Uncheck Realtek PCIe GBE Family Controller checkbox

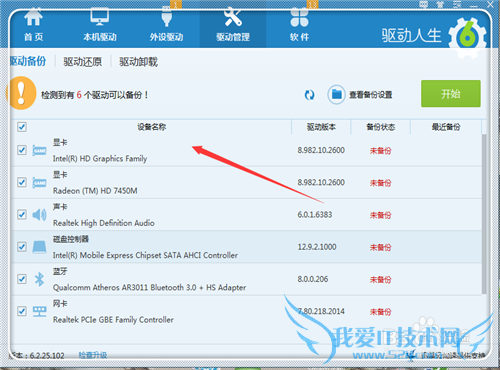coord(22,311)
